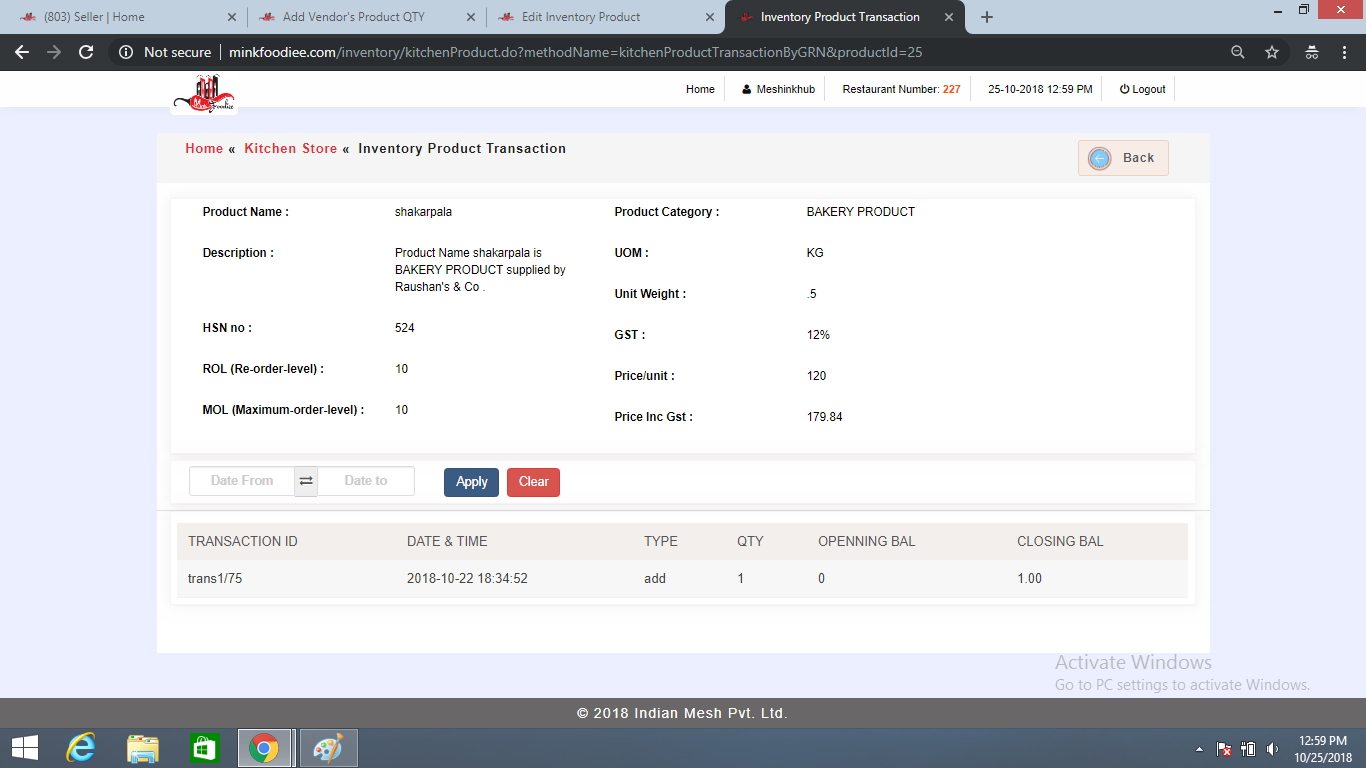Open the incognito profile icon

point(1312,52)
